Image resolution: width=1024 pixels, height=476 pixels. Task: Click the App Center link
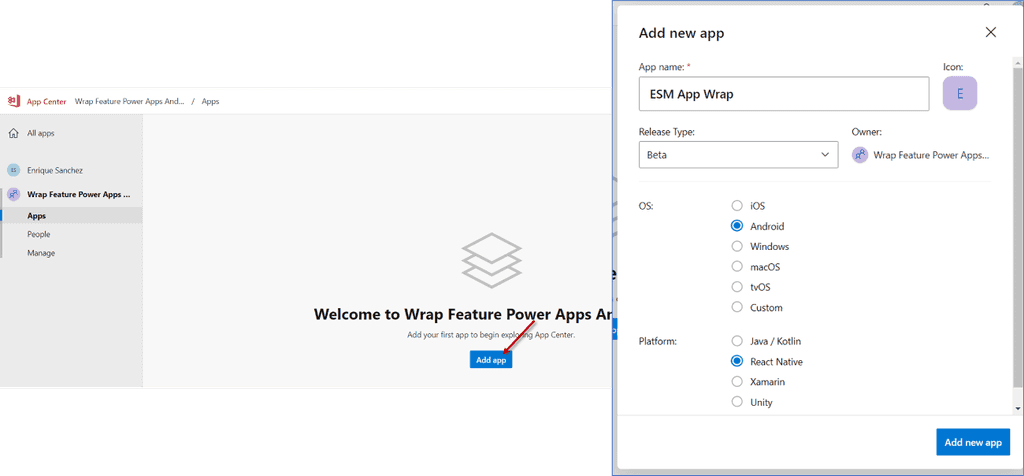click(46, 101)
